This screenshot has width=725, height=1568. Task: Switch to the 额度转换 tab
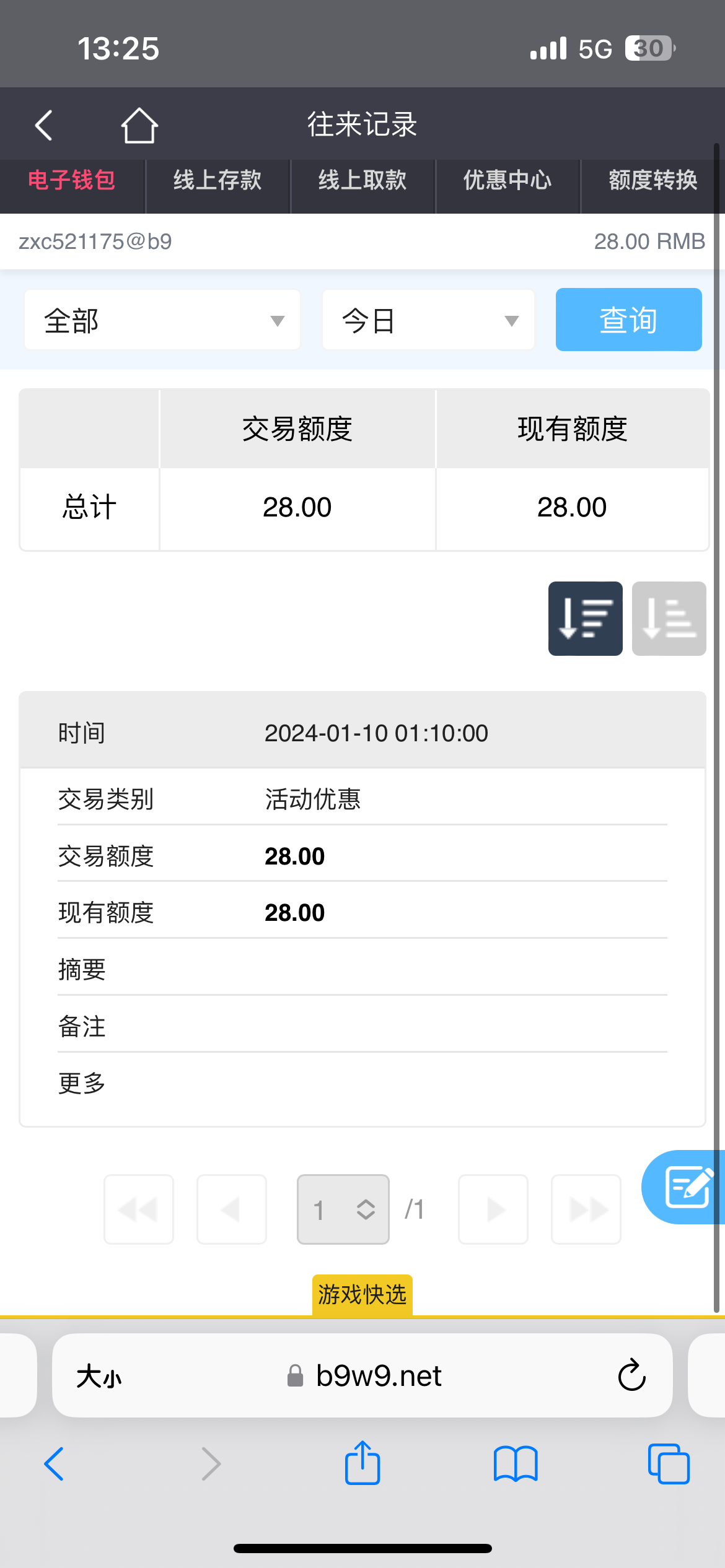coord(652,180)
